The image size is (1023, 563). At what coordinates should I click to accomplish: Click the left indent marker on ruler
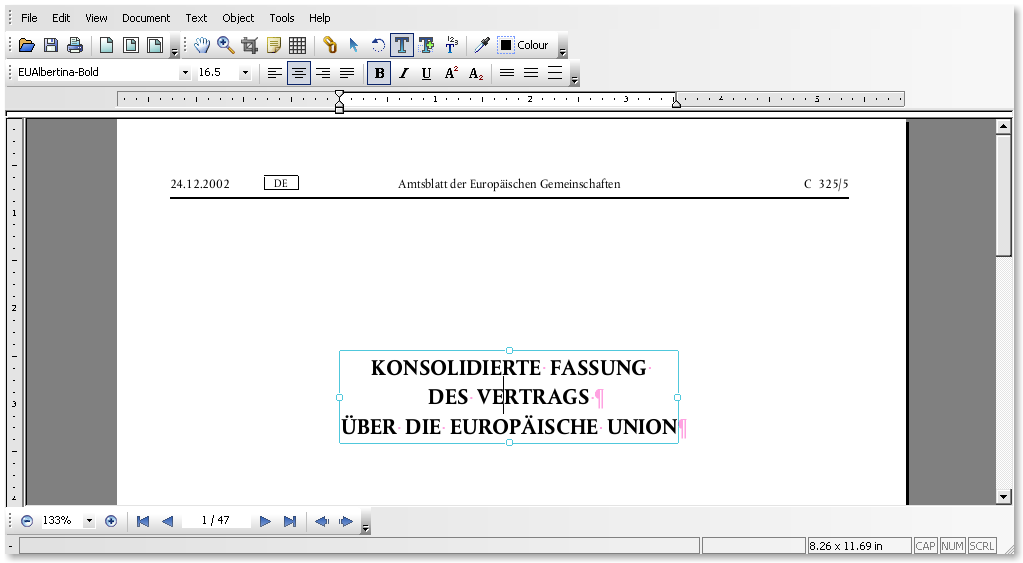click(x=339, y=102)
